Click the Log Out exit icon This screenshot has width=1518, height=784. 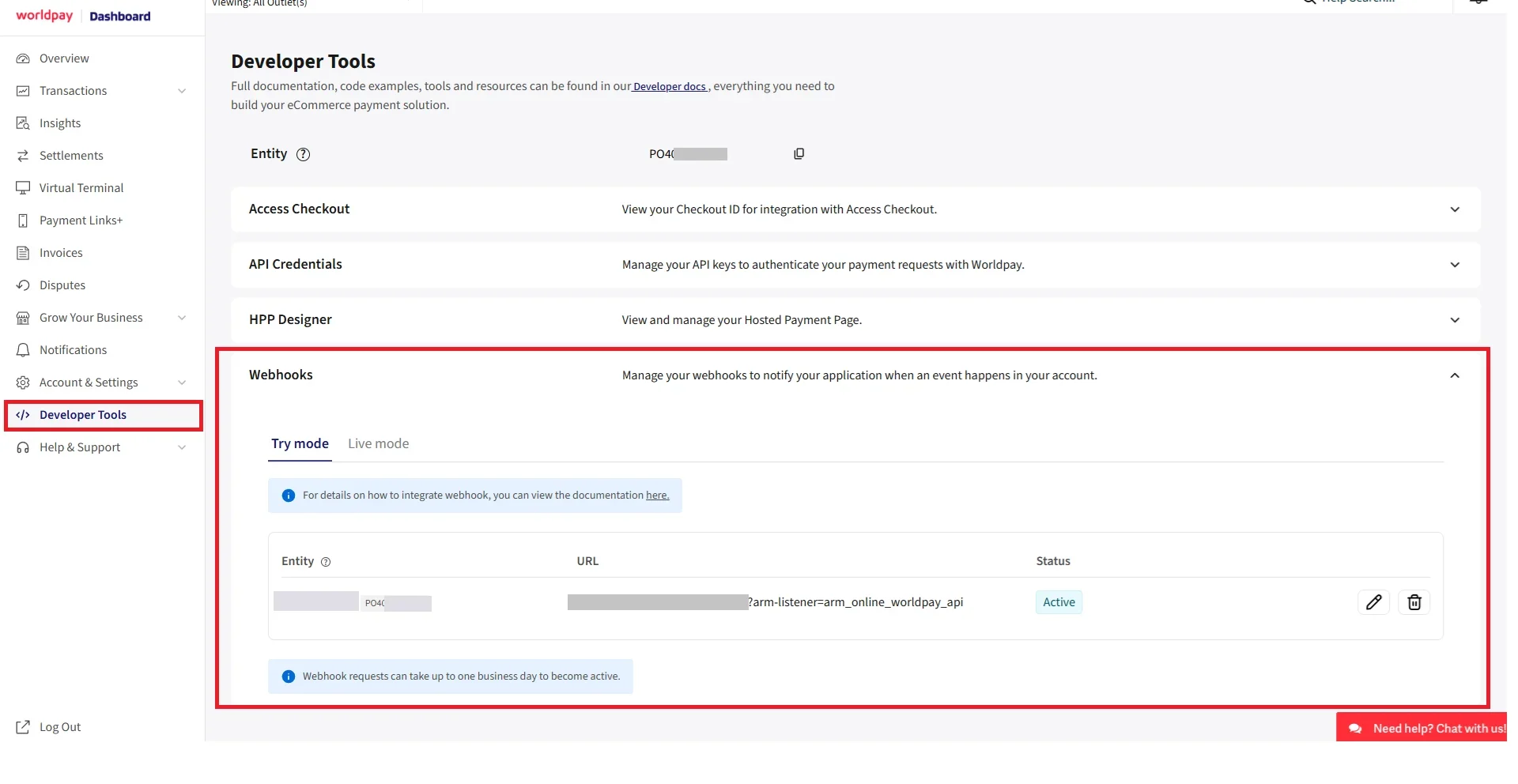23,727
